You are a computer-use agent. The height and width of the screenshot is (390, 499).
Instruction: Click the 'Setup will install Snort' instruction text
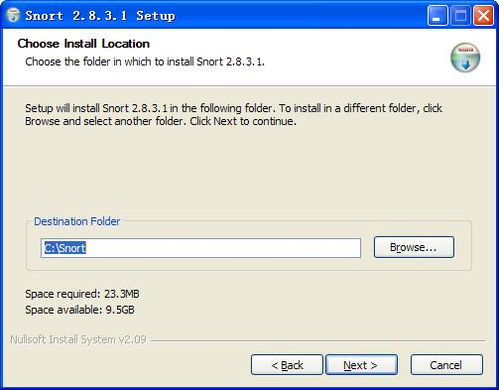(233, 114)
